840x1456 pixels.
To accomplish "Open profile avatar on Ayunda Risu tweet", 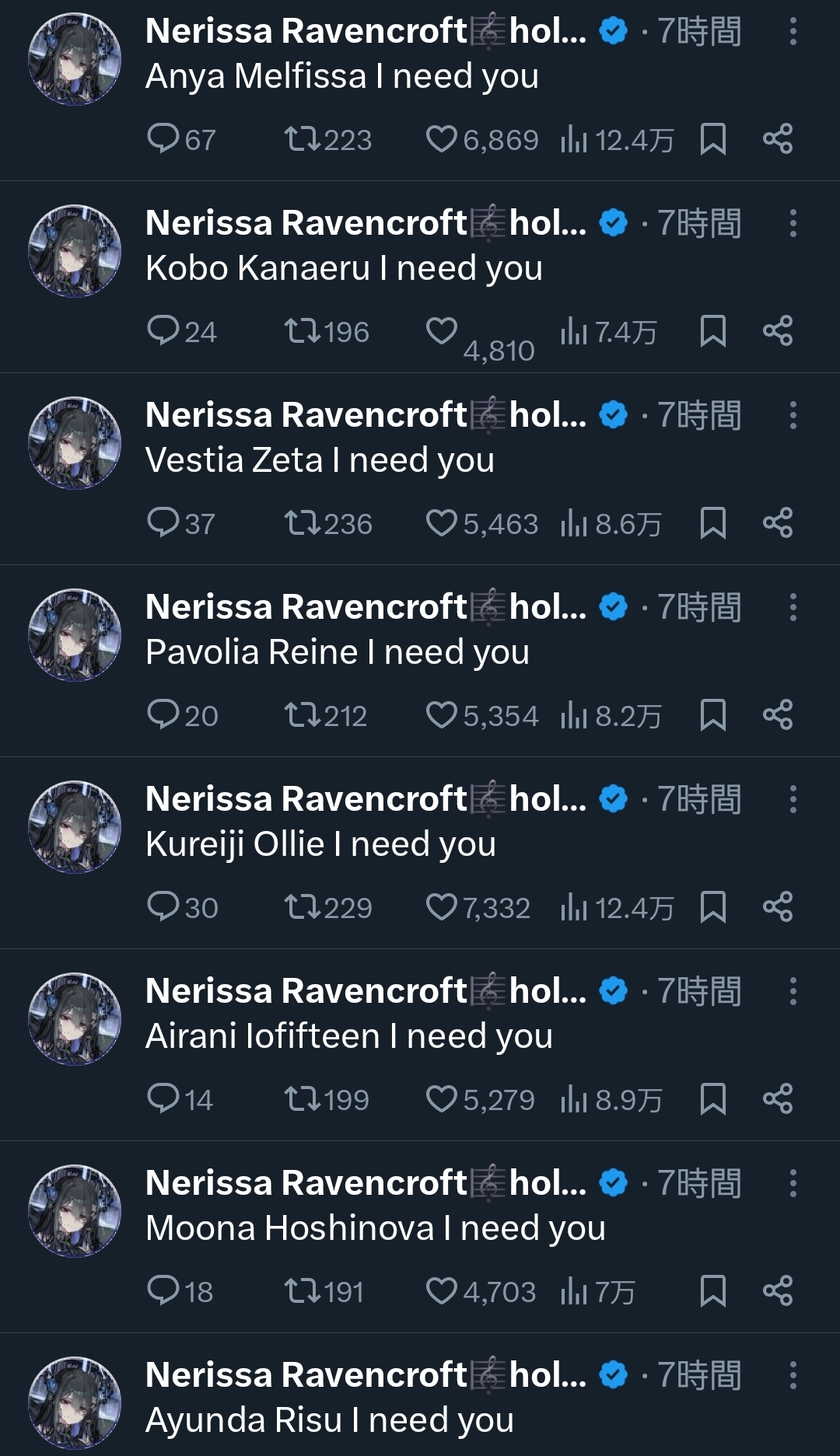I will click(75, 1402).
